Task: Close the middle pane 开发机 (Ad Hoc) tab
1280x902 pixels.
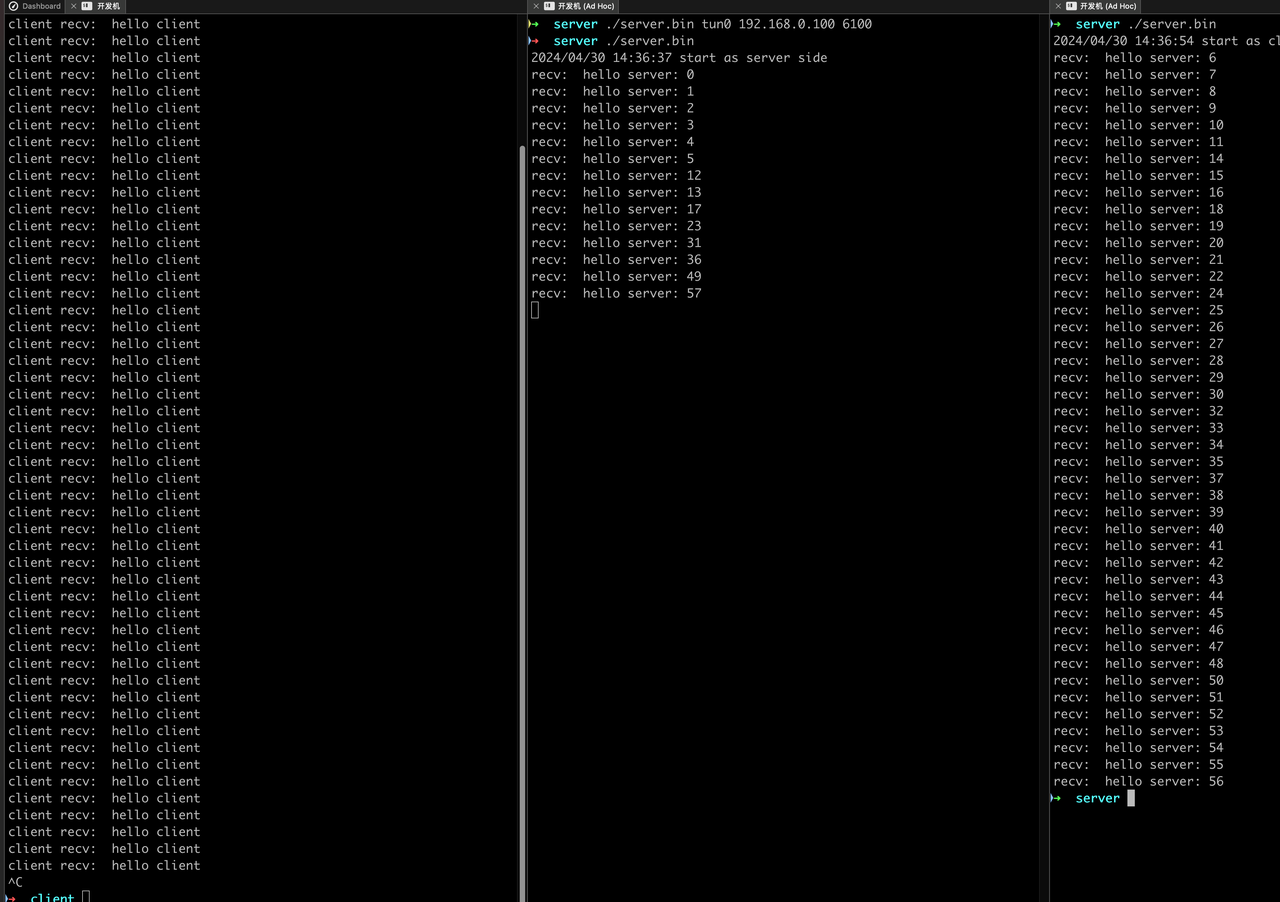Action: pyautogui.click(x=535, y=6)
